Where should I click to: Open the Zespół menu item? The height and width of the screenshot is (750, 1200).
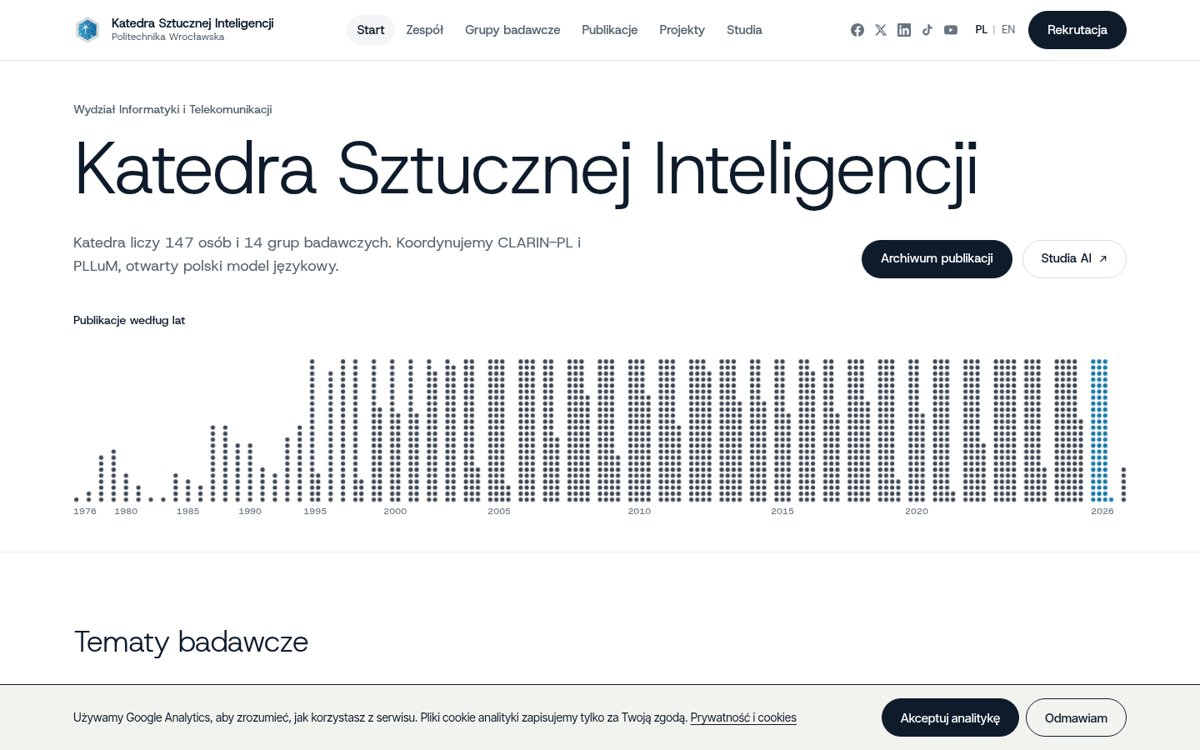[425, 30]
